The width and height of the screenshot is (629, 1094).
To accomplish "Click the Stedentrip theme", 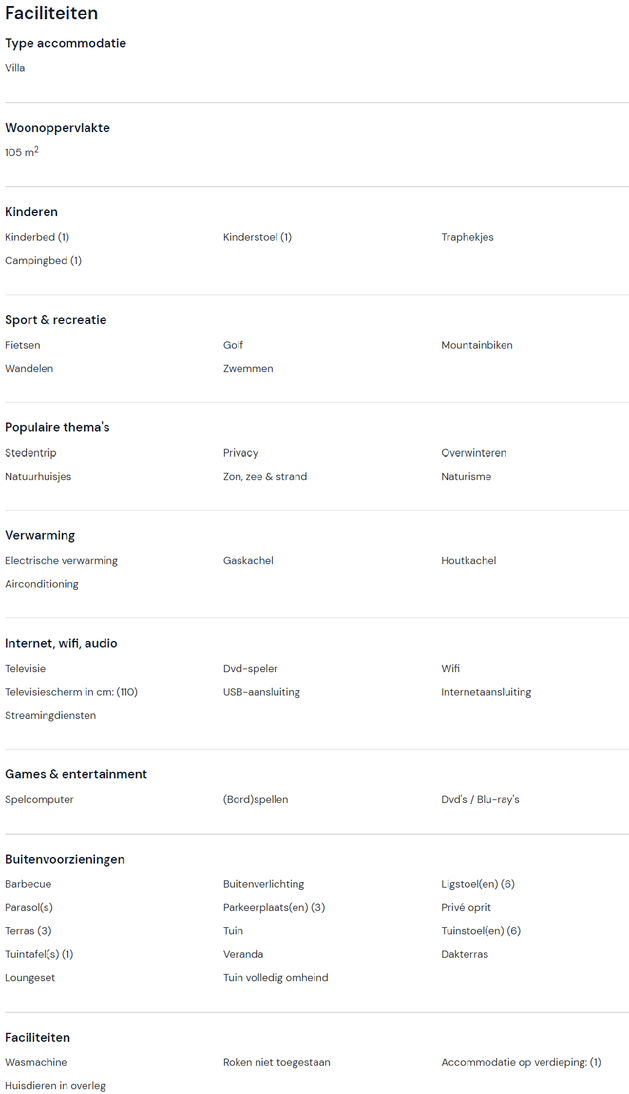I will pyautogui.click(x=31, y=453).
